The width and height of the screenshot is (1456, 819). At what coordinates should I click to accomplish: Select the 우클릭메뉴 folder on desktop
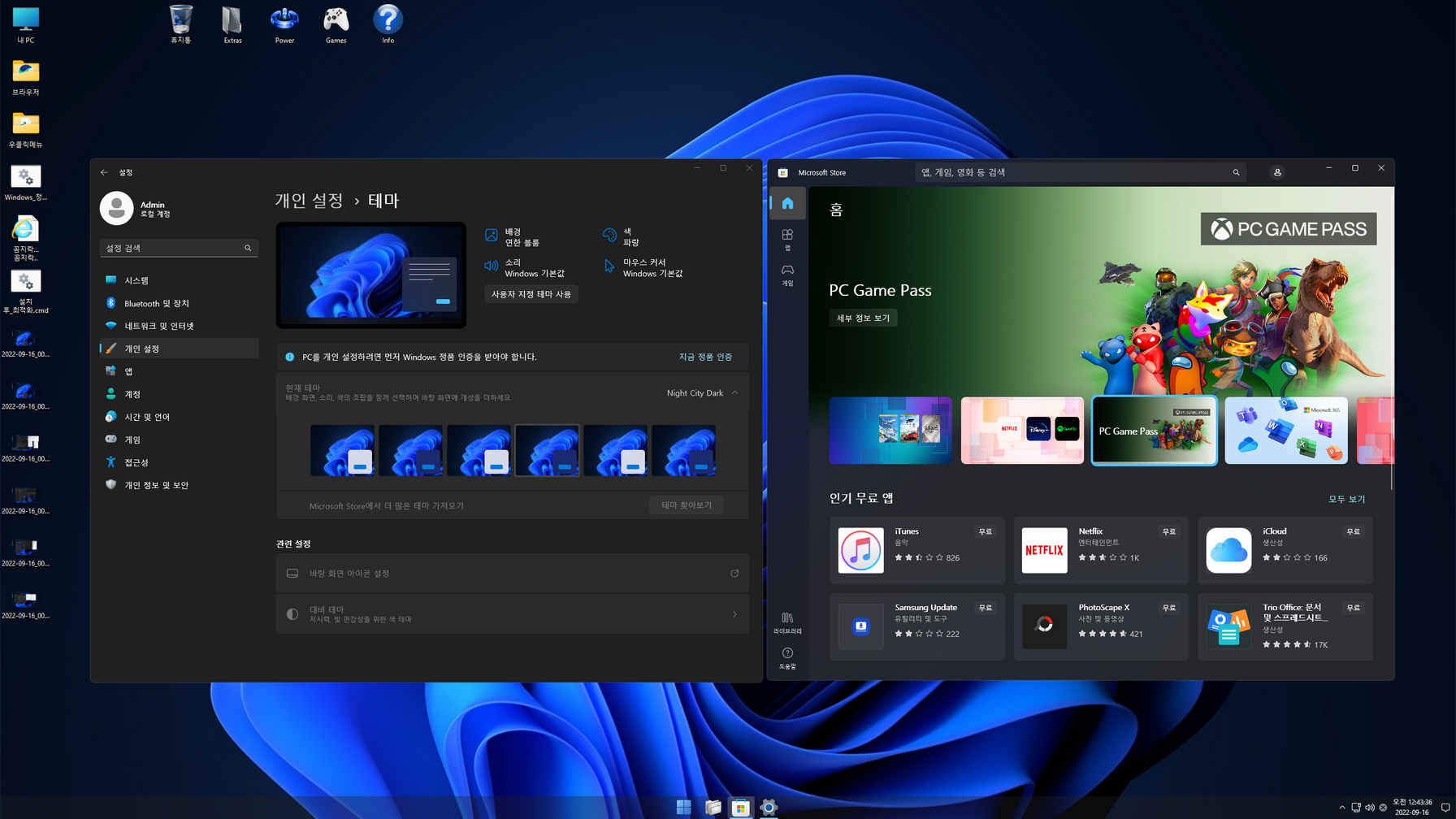(x=25, y=130)
